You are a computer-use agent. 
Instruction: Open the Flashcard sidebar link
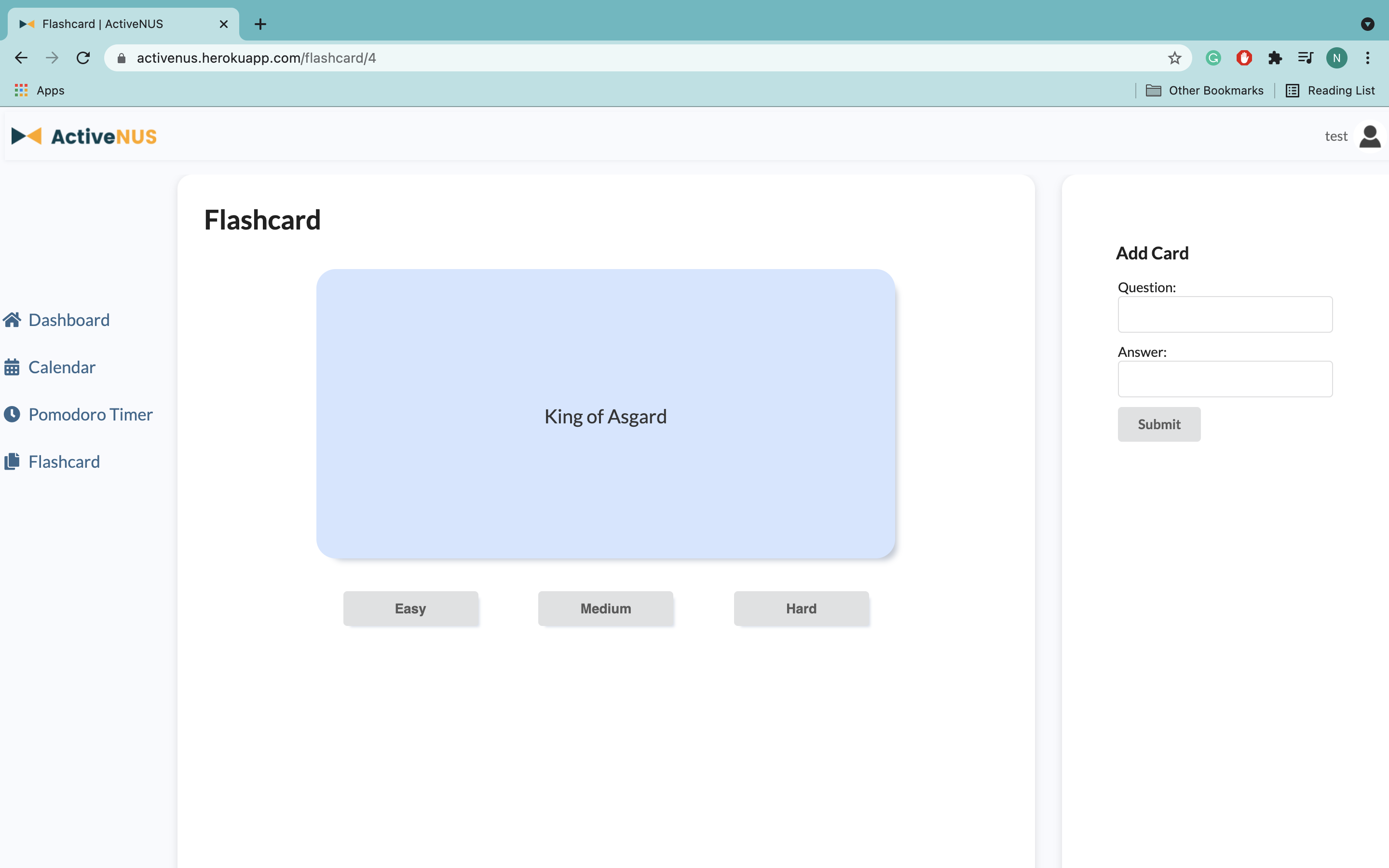click(64, 461)
